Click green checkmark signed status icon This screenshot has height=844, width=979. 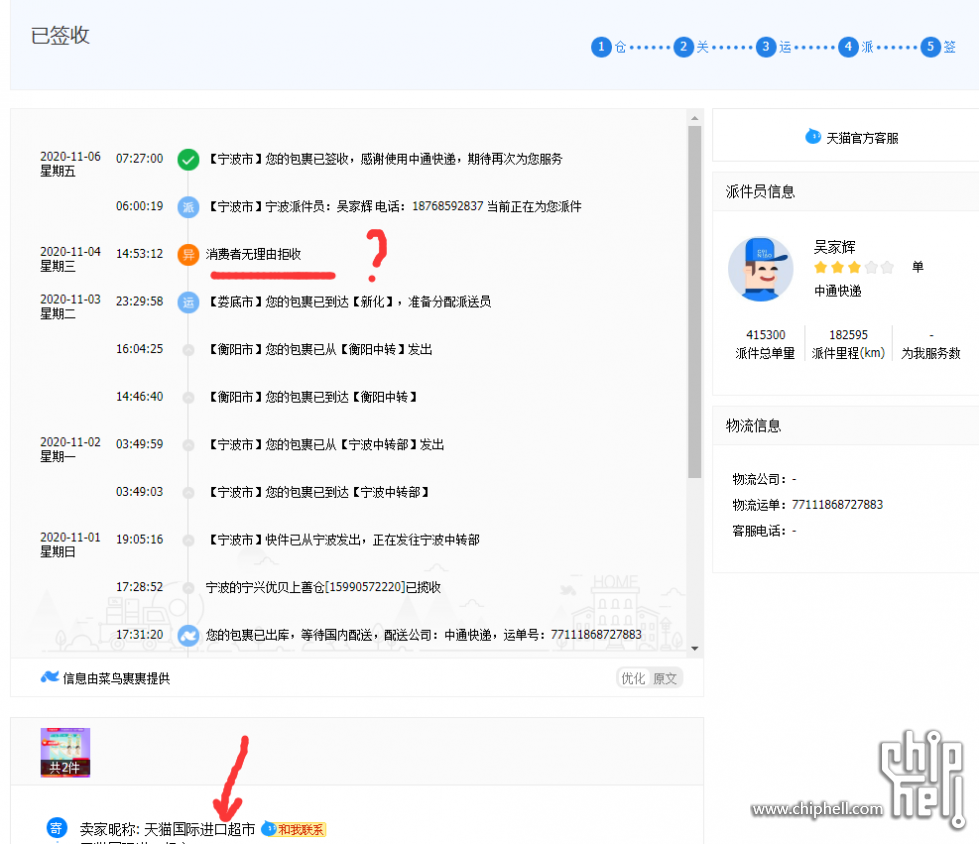(188, 160)
